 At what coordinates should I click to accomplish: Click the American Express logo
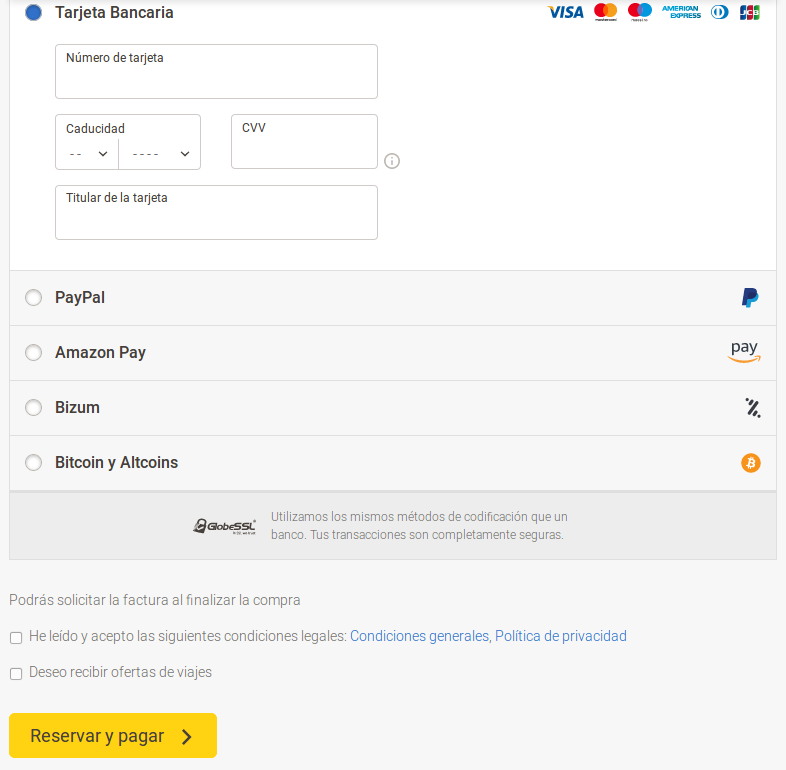[x=681, y=13]
